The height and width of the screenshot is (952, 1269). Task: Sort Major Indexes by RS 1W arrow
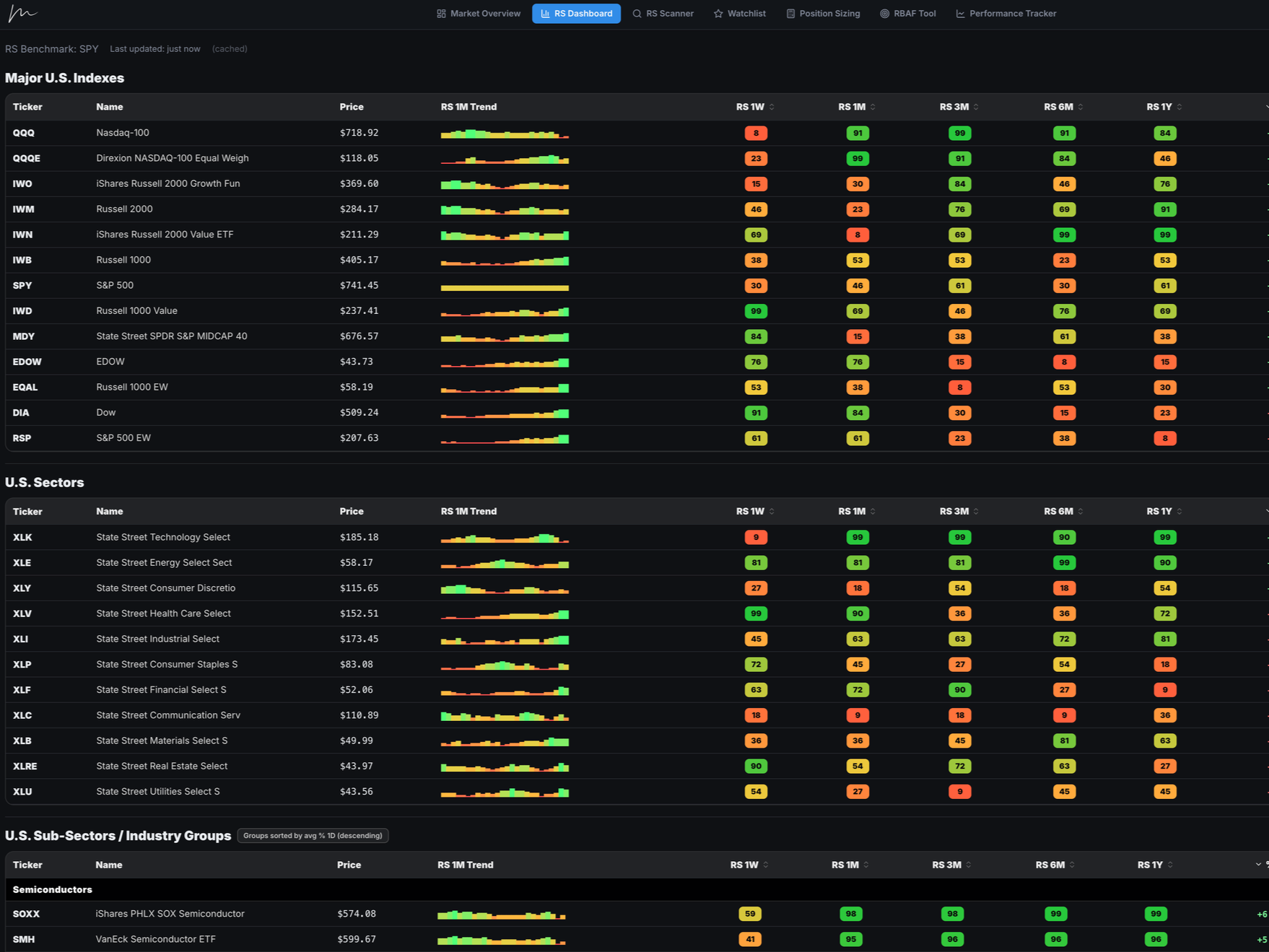772,107
